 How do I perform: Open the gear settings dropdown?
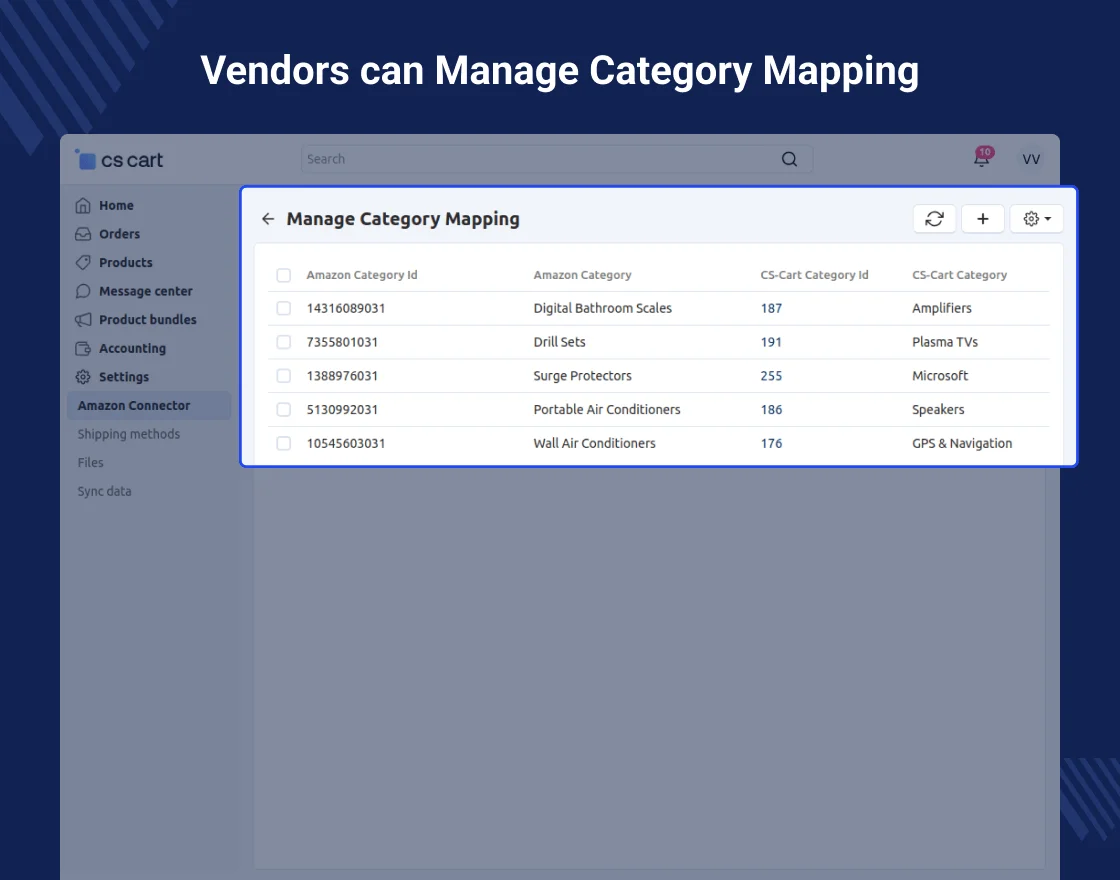pyautogui.click(x=1036, y=219)
